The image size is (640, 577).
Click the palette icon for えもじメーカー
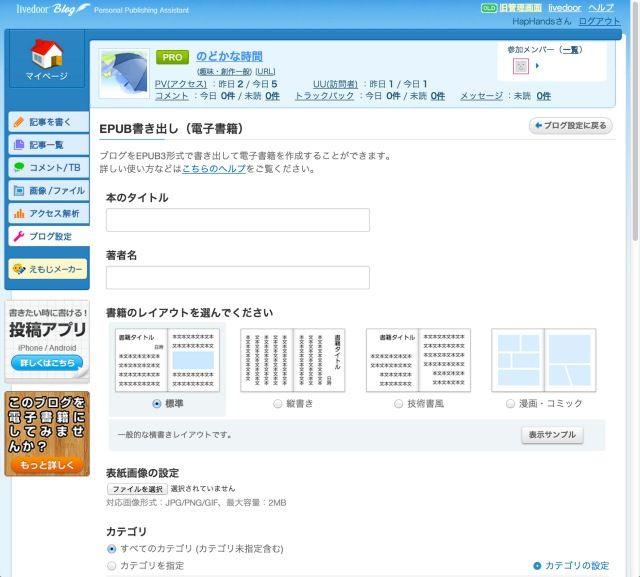[19, 269]
